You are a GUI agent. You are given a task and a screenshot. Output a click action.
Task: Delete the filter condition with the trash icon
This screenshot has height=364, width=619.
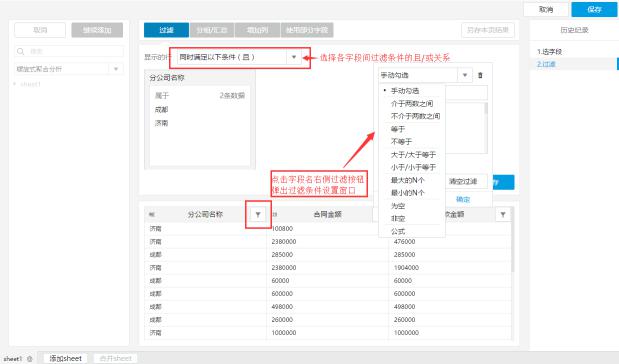click(x=480, y=75)
